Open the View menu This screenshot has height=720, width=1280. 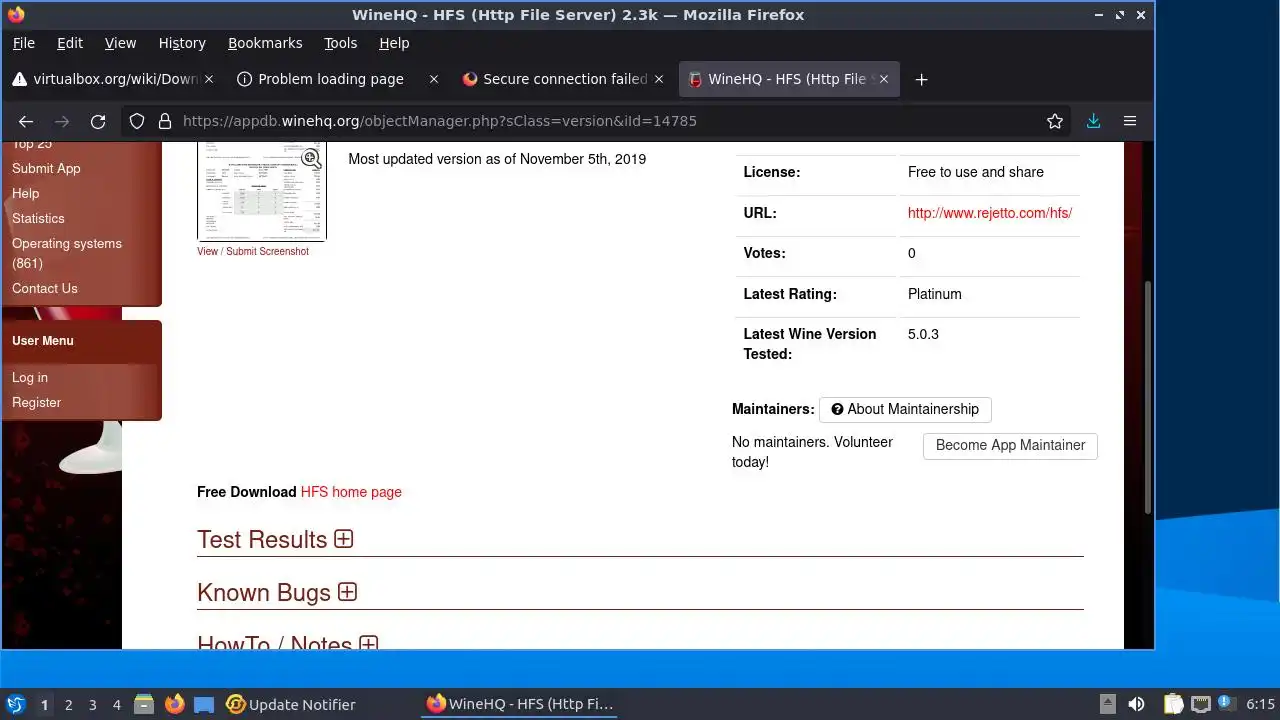(120, 43)
